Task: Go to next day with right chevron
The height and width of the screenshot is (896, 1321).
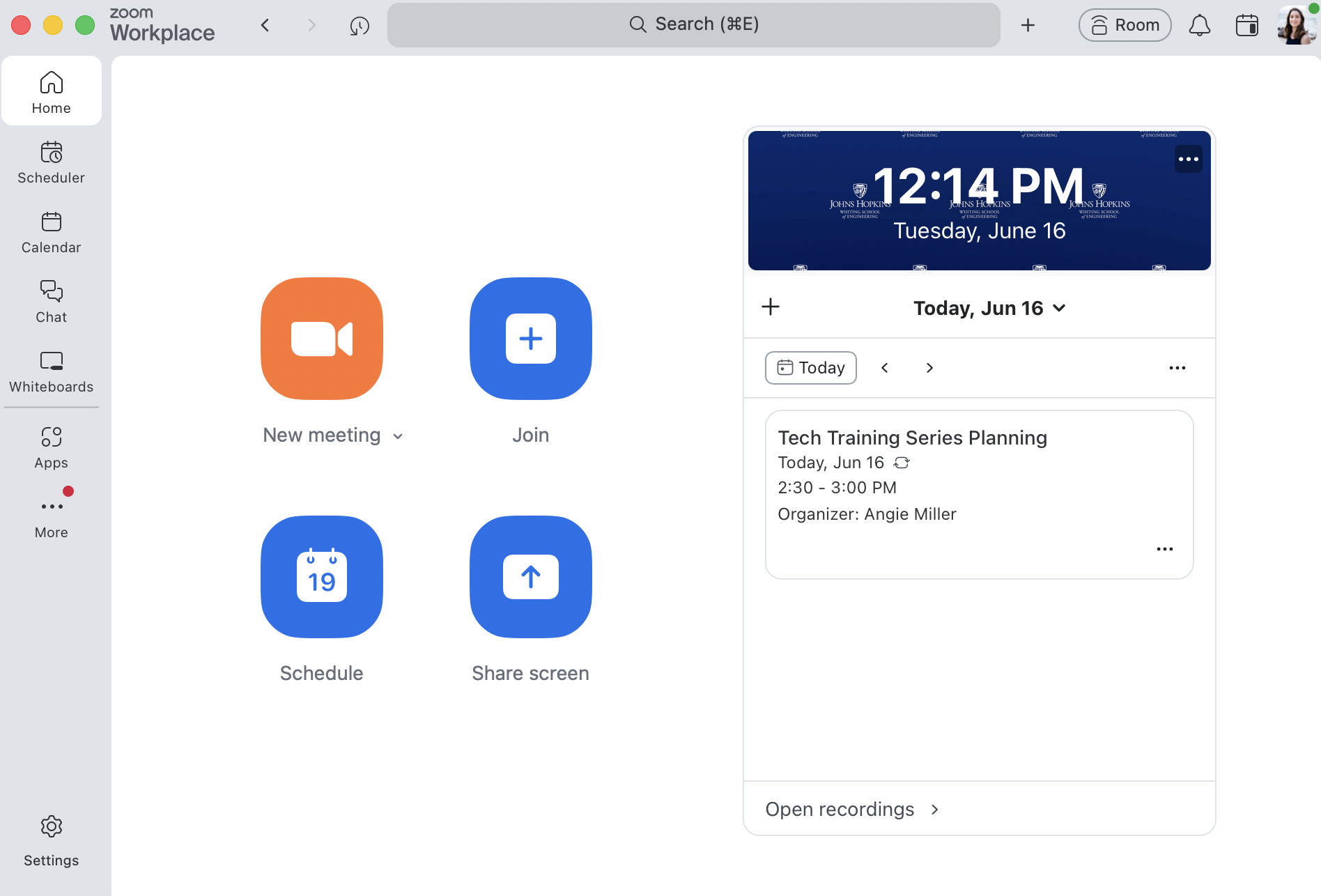Action: tap(929, 368)
